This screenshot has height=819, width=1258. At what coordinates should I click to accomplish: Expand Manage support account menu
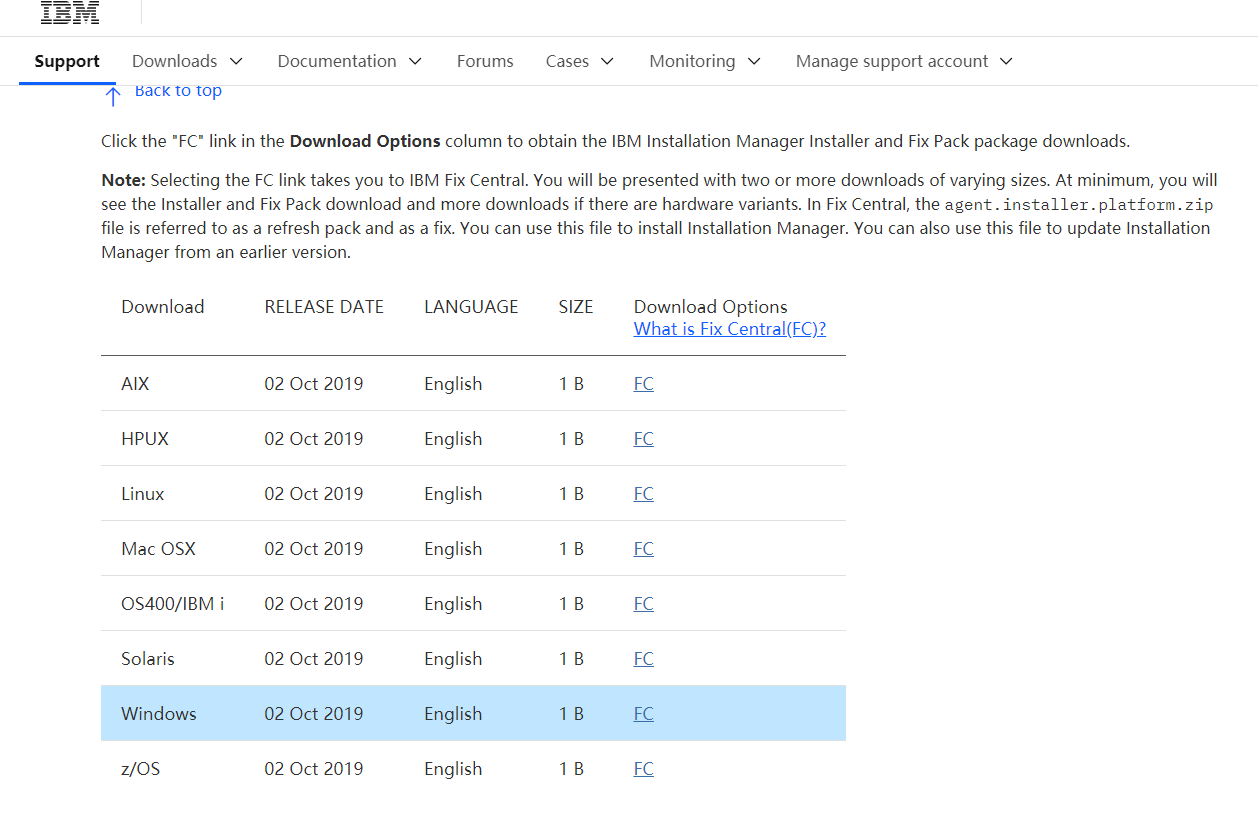[905, 61]
